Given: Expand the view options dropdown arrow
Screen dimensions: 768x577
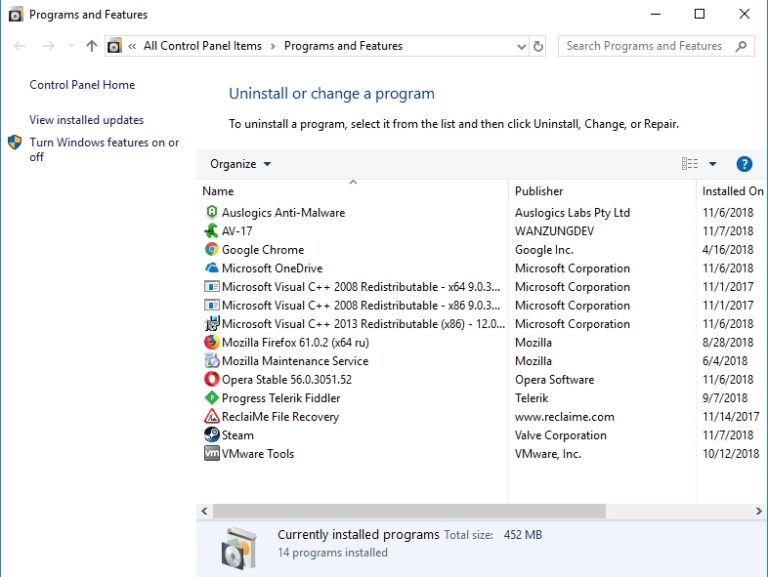Looking at the screenshot, I should (x=713, y=164).
